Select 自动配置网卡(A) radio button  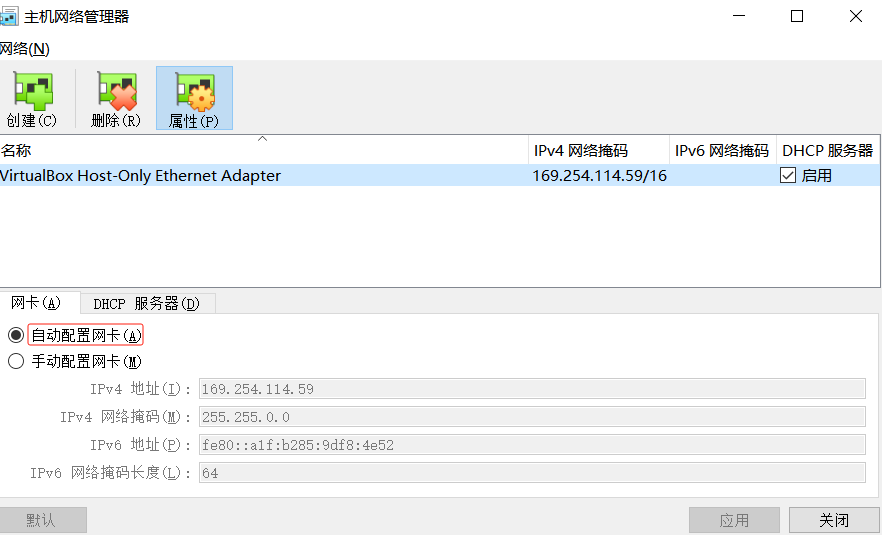(16, 335)
